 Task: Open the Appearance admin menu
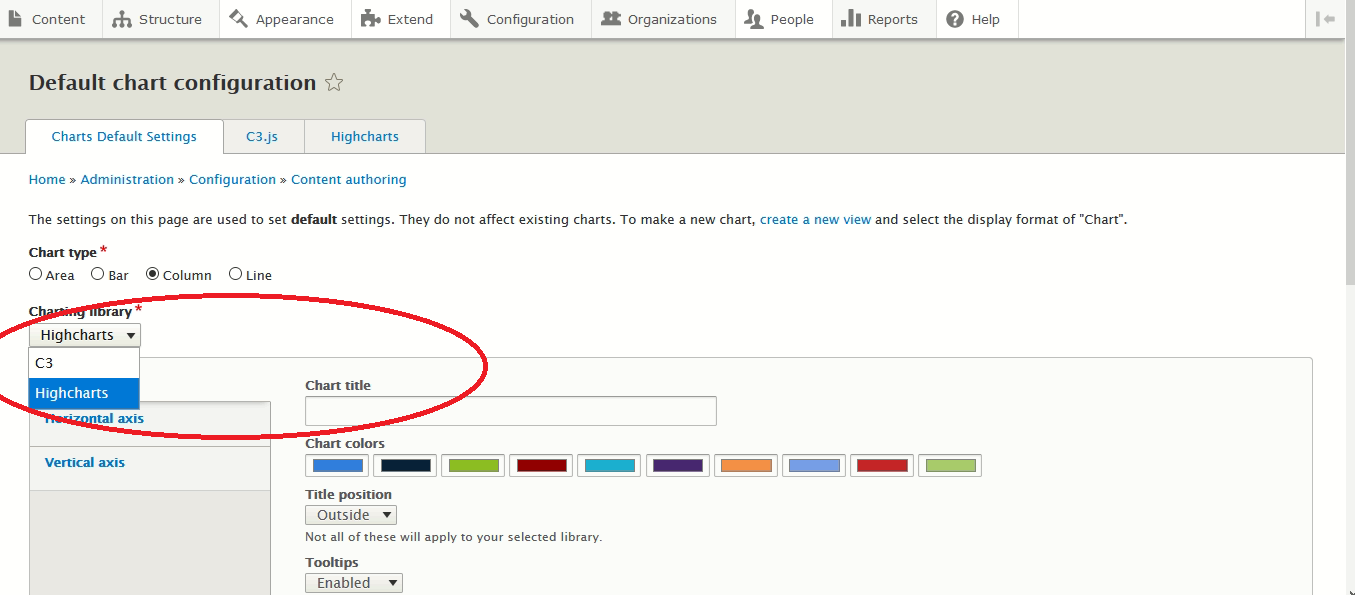click(283, 19)
